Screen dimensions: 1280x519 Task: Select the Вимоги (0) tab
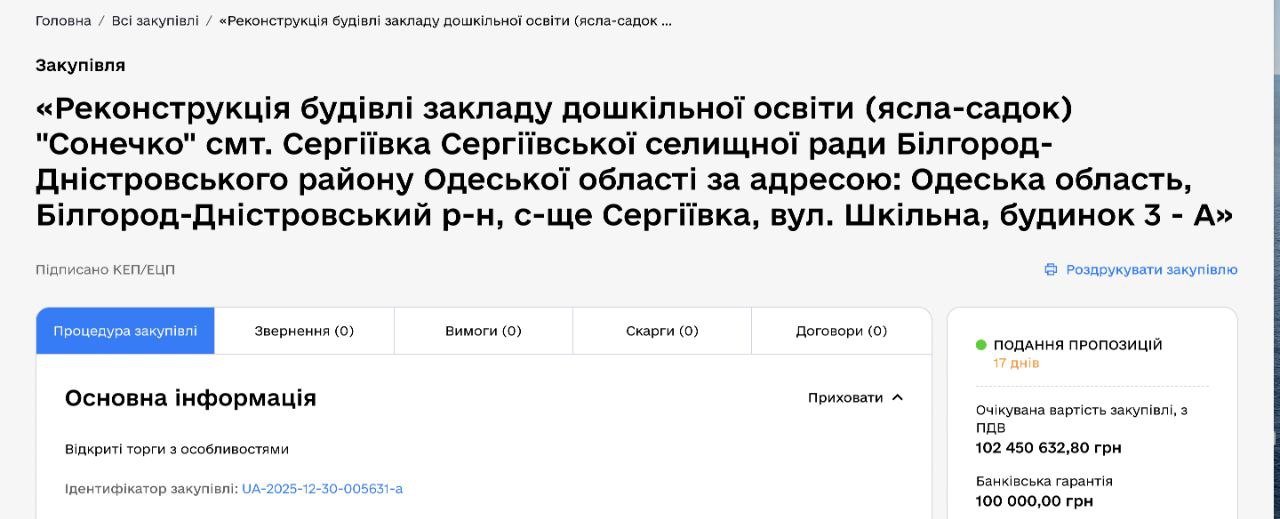pyautogui.click(x=483, y=331)
